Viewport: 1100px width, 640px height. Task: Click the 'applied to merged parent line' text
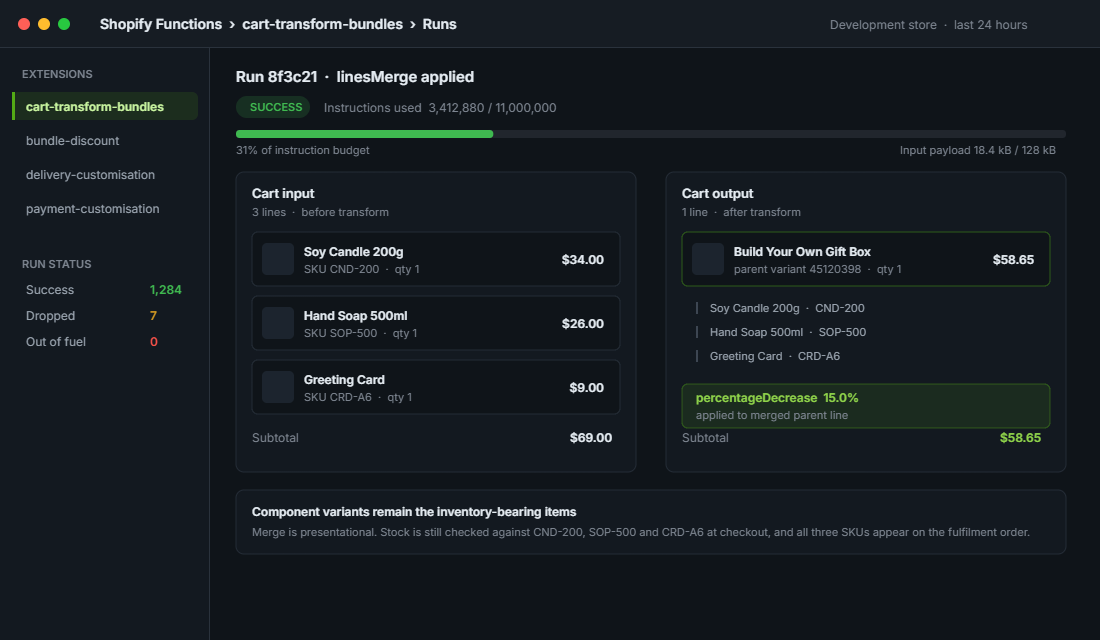click(x=772, y=415)
